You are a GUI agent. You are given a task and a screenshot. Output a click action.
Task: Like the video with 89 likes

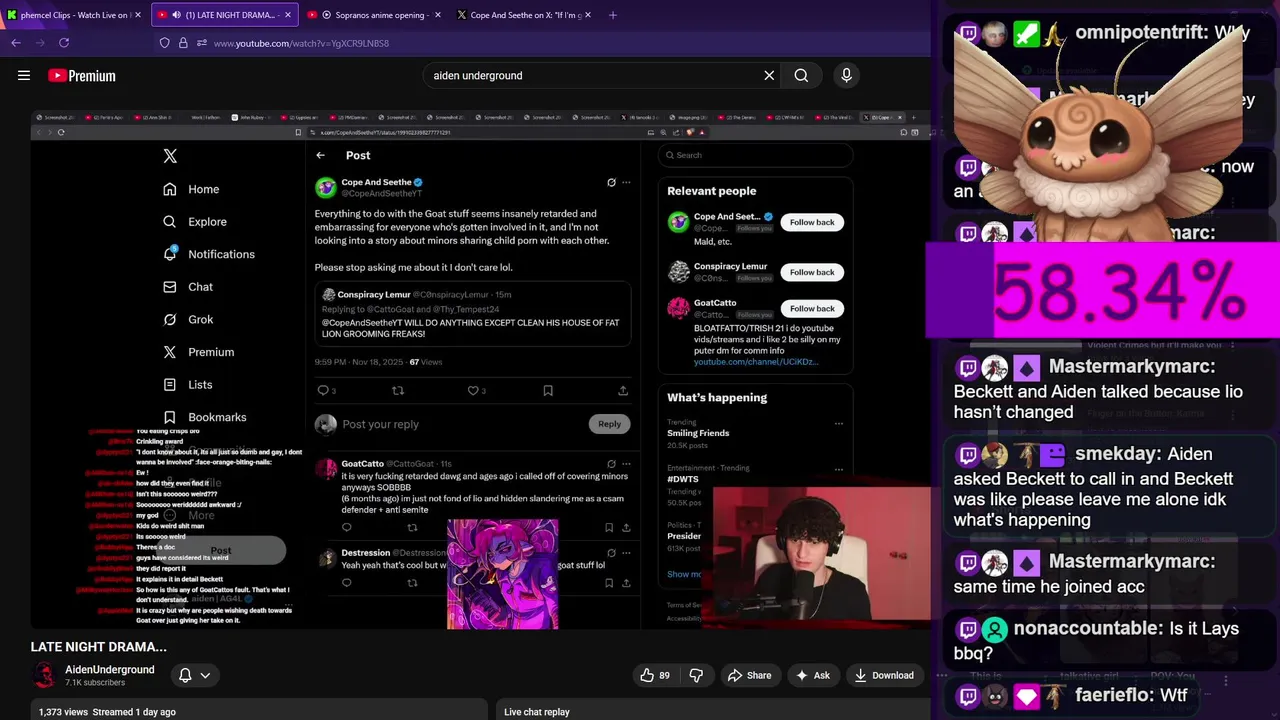tap(655, 675)
